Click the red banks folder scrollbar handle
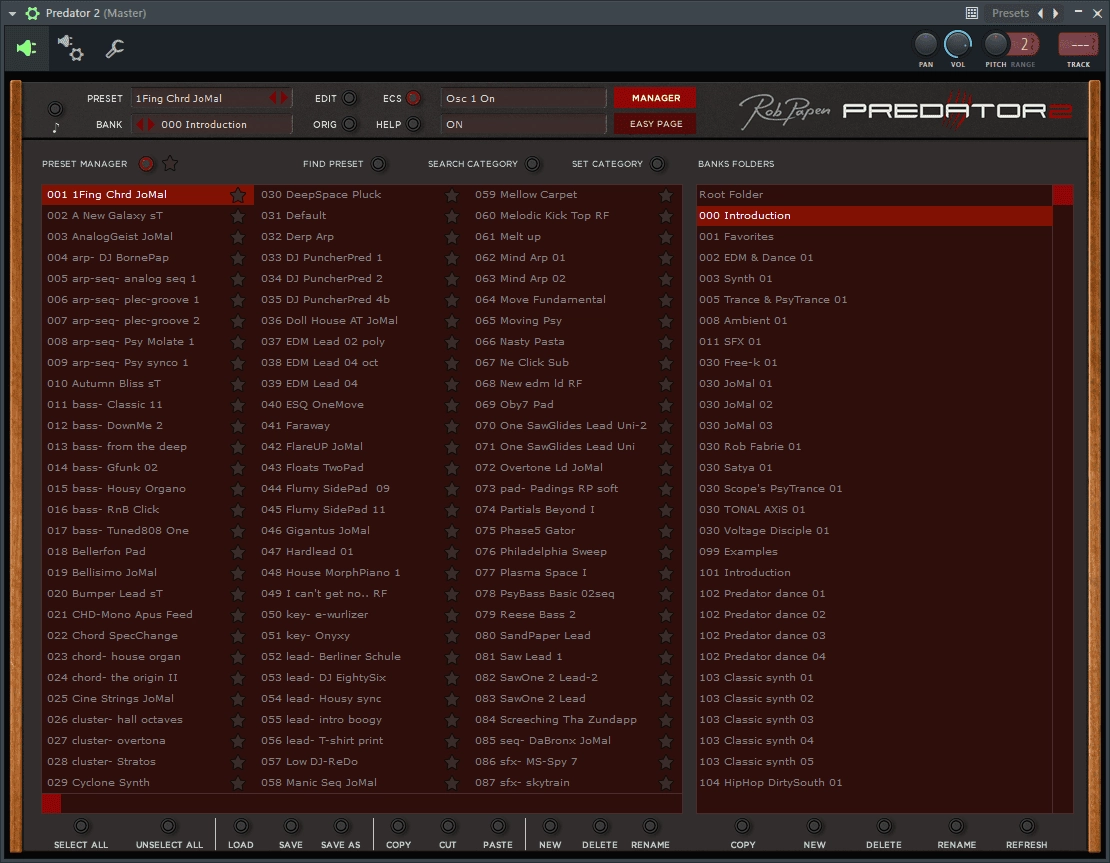This screenshot has width=1110, height=863. click(x=1063, y=195)
